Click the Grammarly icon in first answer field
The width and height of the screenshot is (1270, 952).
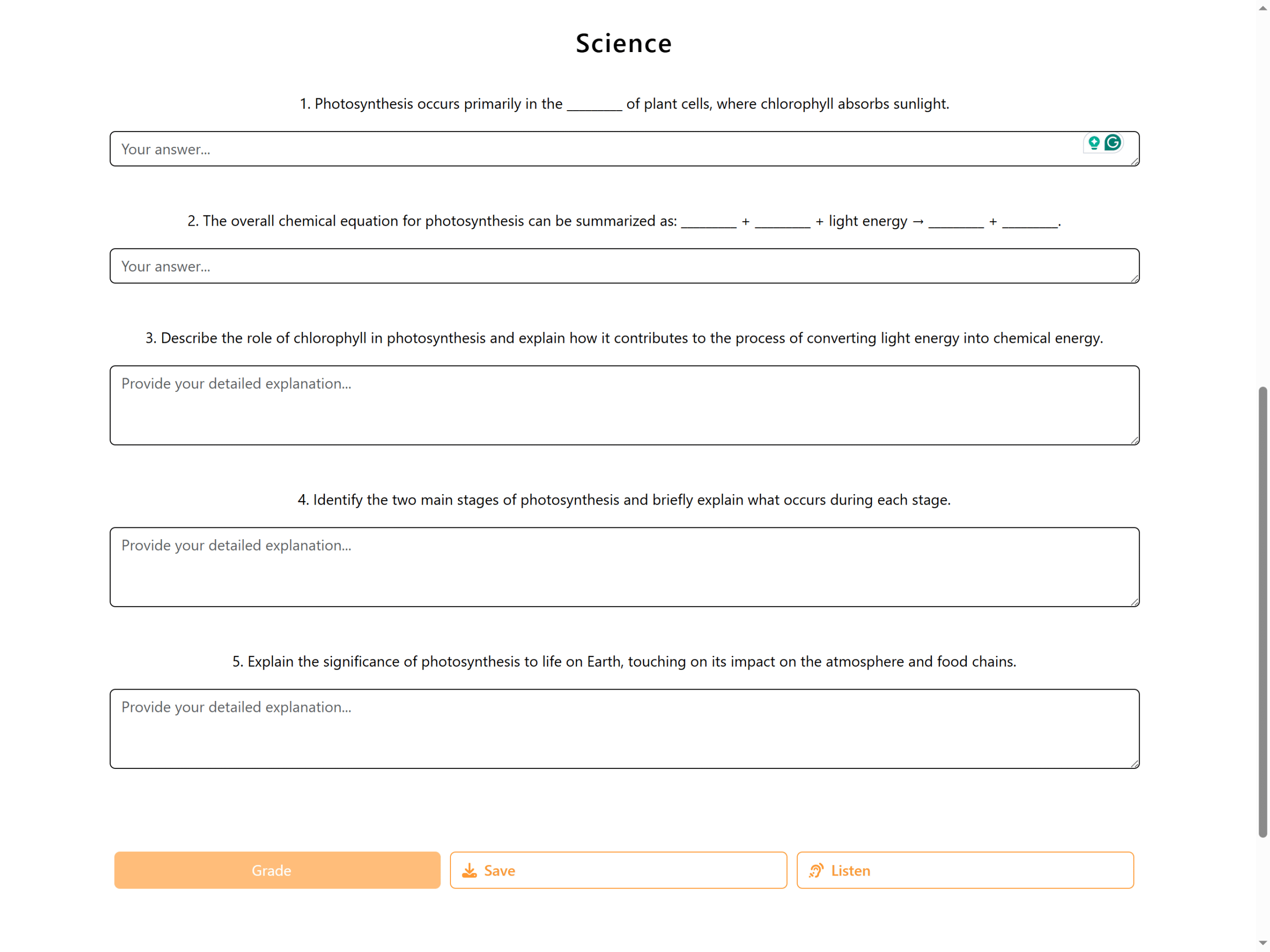(x=1113, y=142)
